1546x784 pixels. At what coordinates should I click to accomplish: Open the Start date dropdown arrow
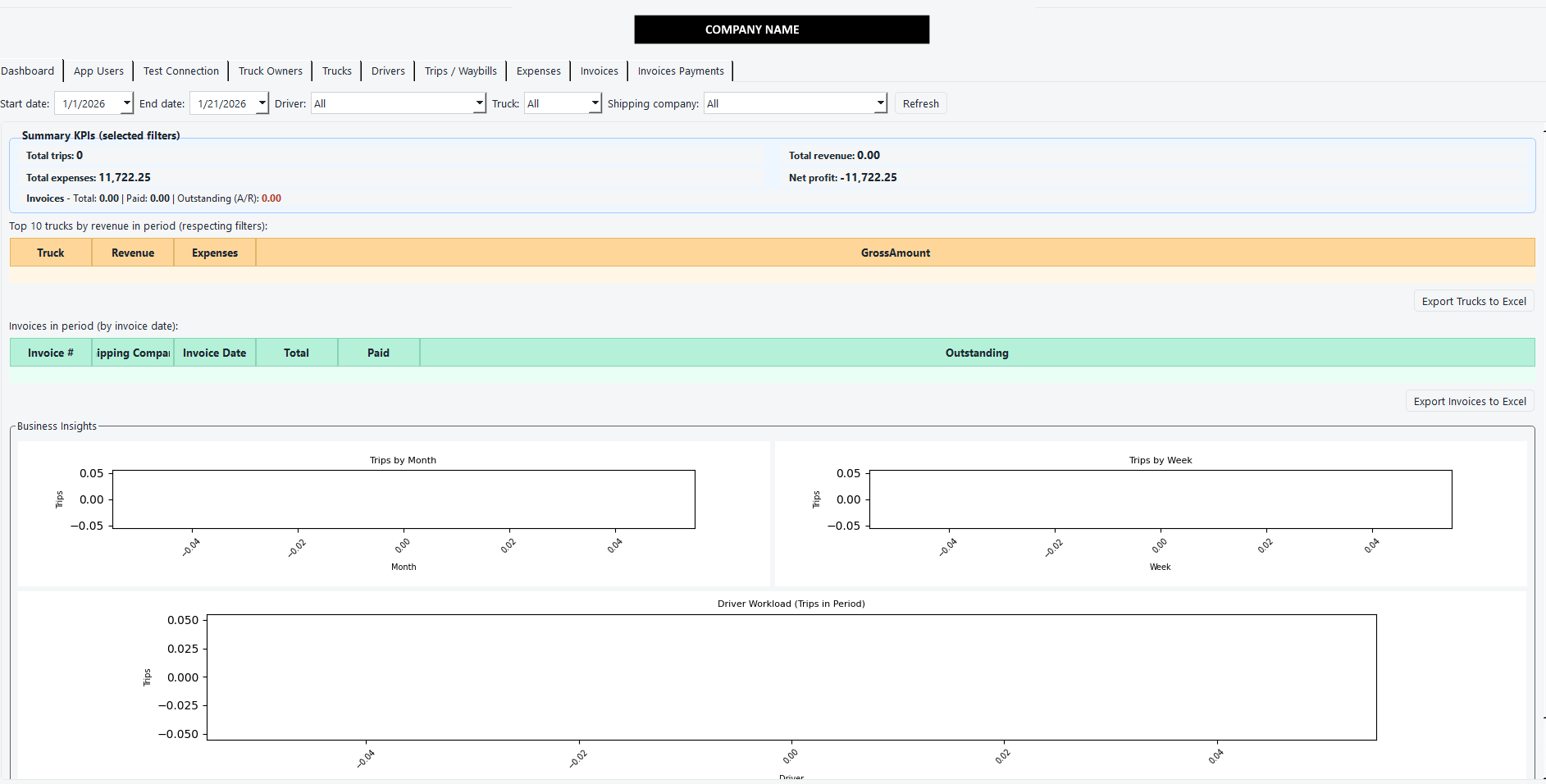[x=126, y=103]
